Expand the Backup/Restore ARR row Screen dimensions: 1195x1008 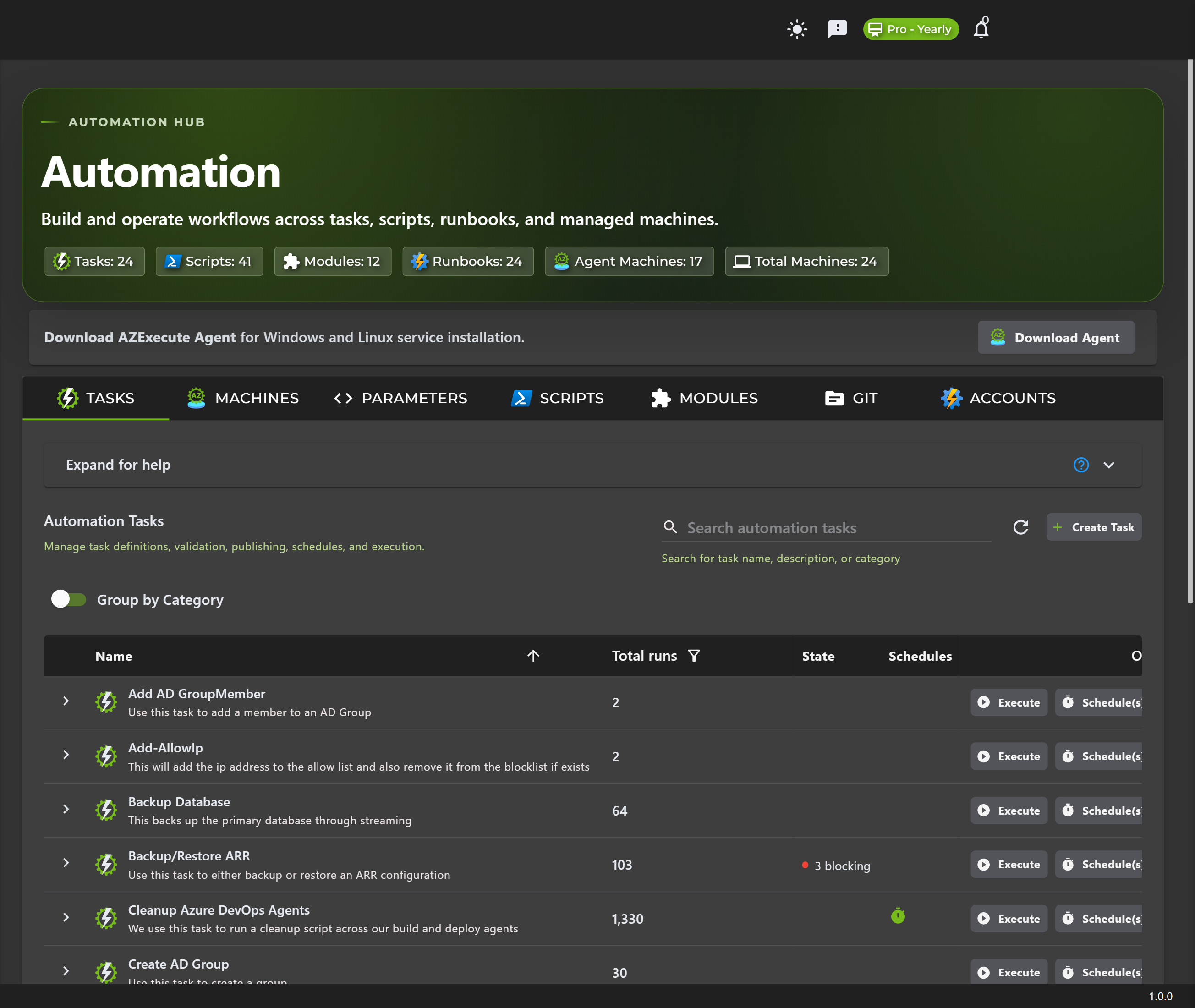coord(66,863)
